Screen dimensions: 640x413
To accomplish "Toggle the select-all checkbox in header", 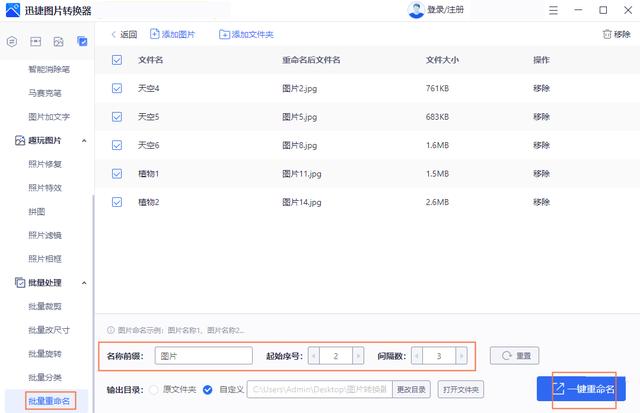I will click(x=117, y=60).
